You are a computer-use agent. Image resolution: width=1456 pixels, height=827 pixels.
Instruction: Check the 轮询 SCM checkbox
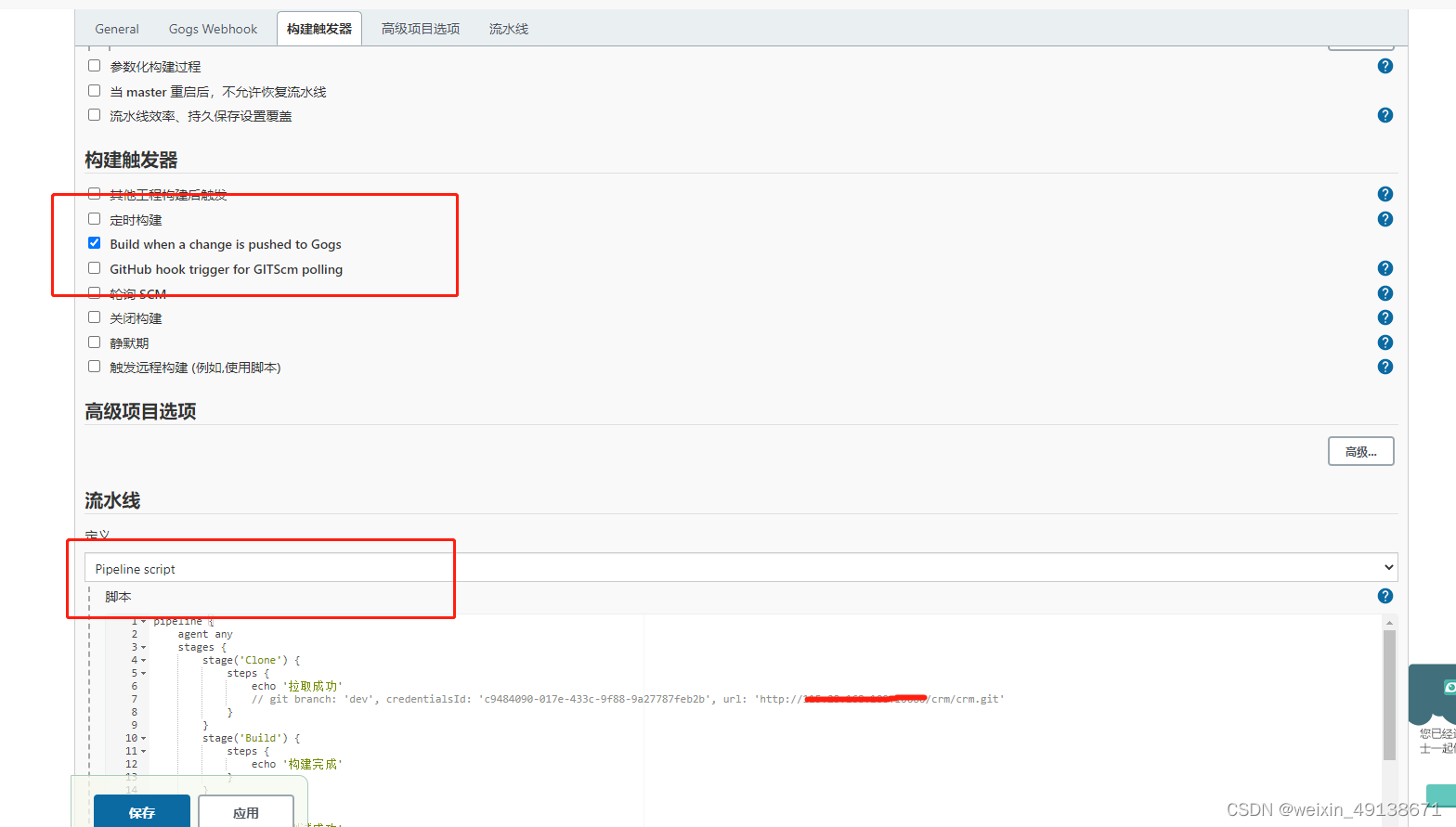coord(94,293)
